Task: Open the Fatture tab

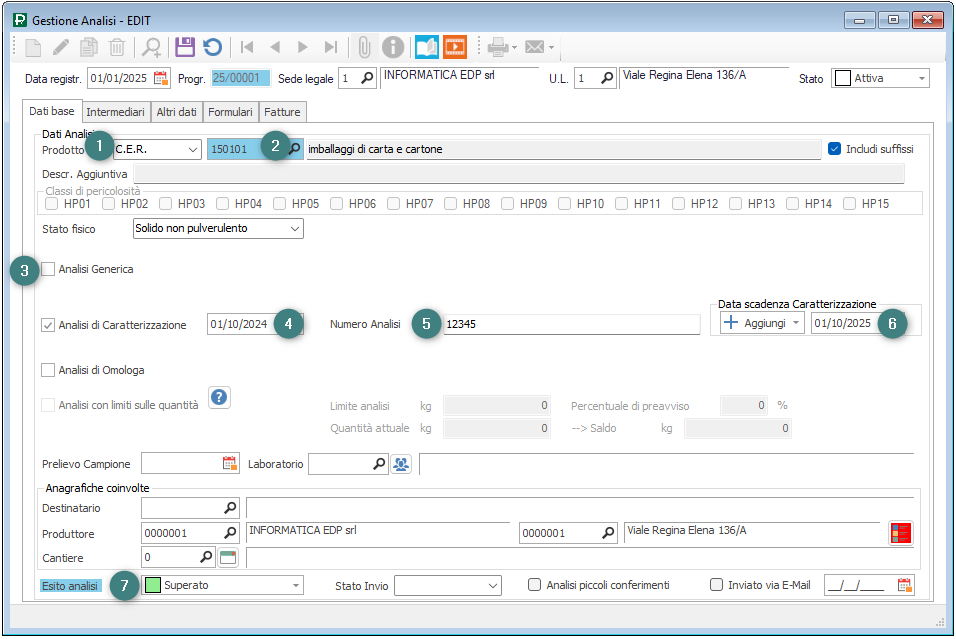Action: coord(282,112)
